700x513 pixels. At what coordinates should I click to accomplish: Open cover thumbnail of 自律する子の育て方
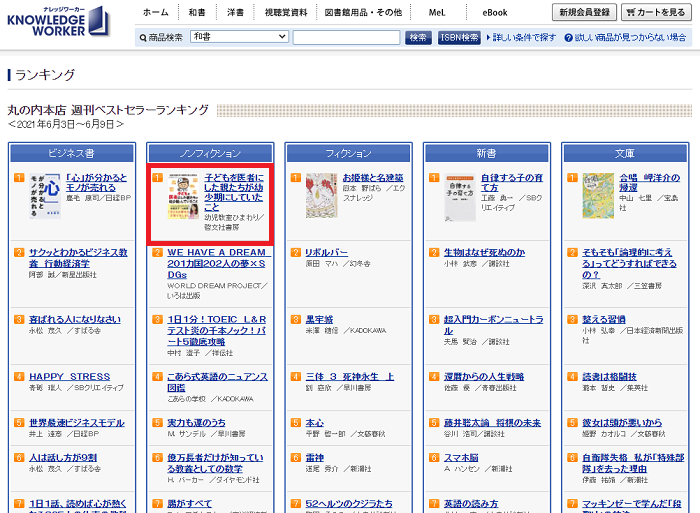pyautogui.click(x=460, y=197)
